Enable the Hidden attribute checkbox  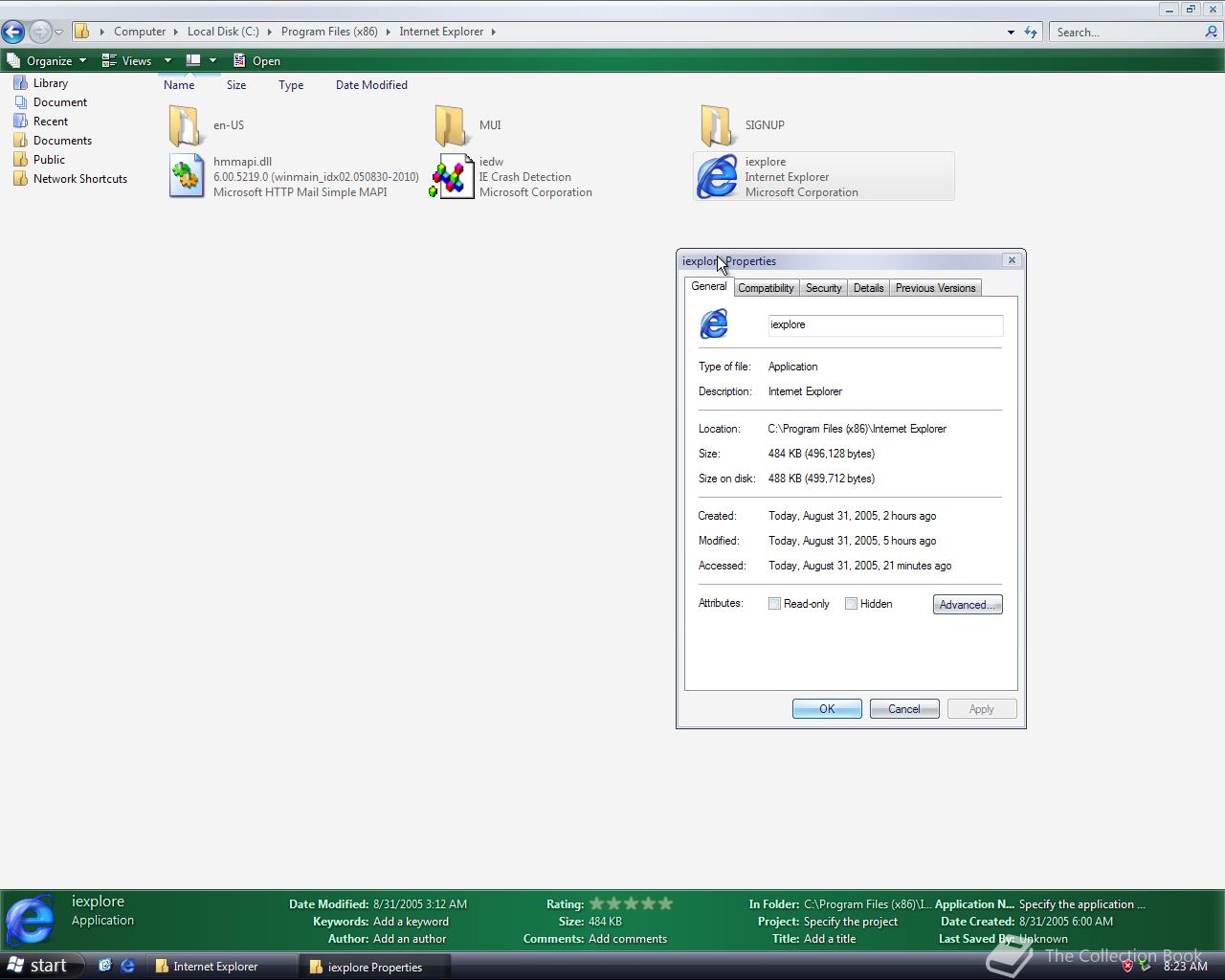click(x=851, y=604)
